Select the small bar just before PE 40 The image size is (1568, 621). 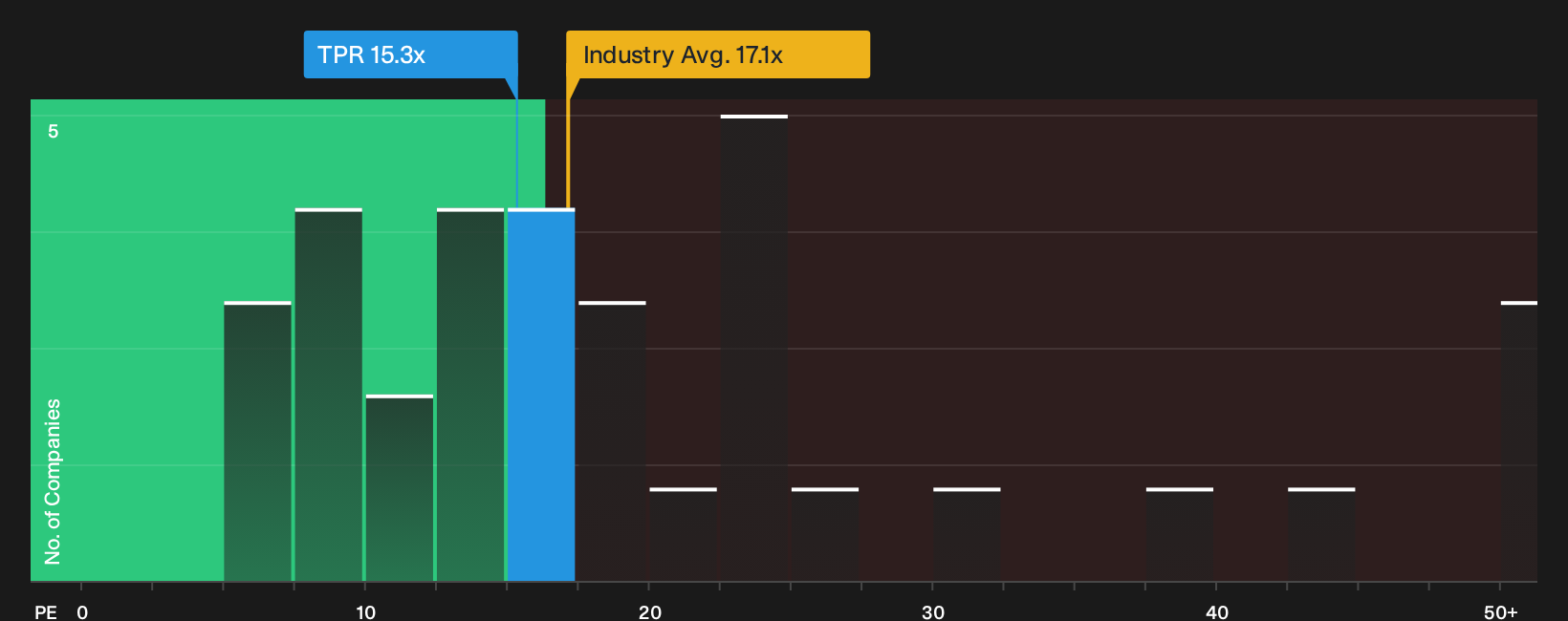point(1180,534)
